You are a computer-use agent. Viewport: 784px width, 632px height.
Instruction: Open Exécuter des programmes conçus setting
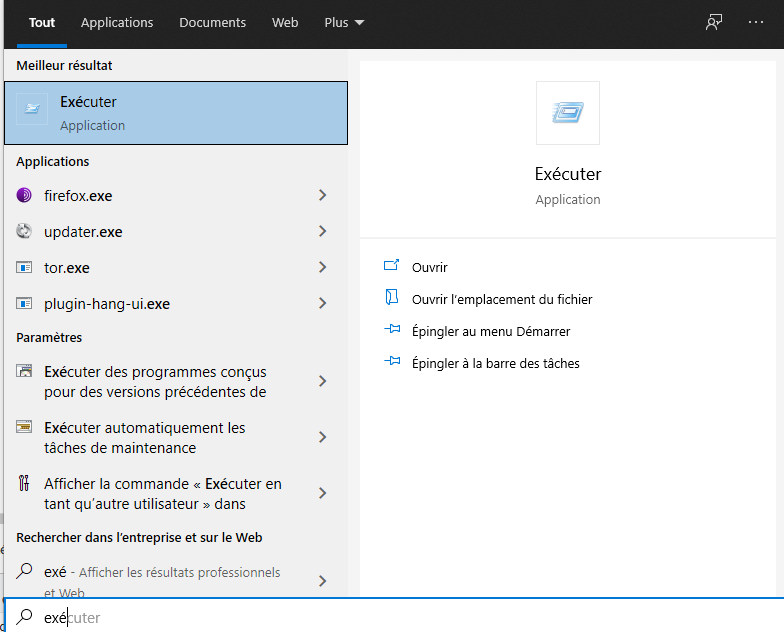[x=176, y=382]
